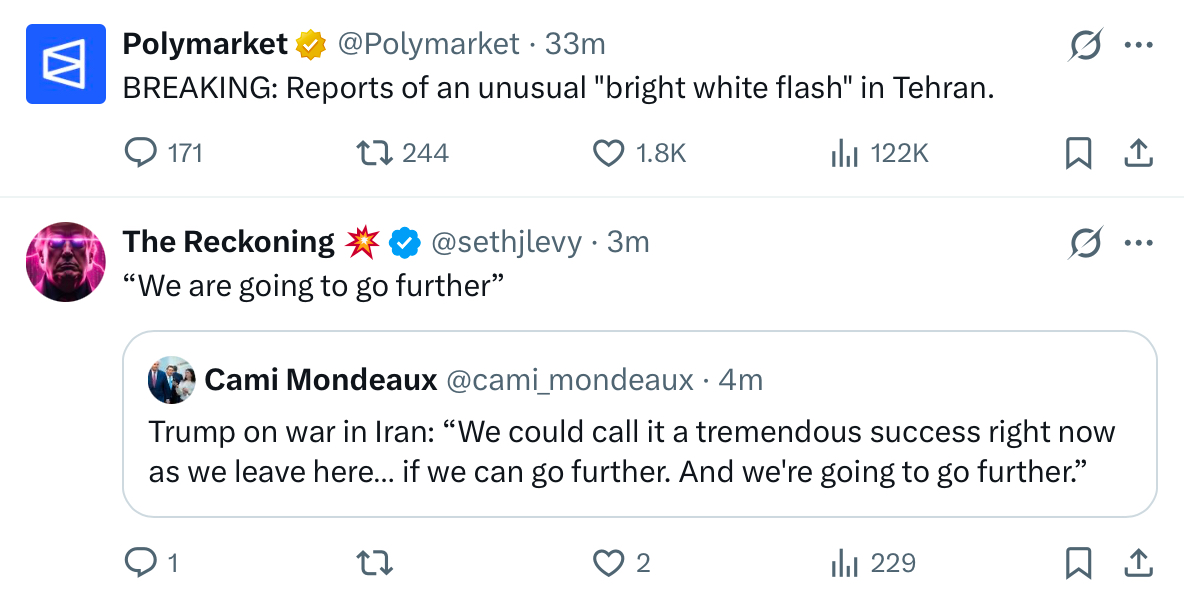1184x605 pixels.
Task: Bookmark The Reckoning's tweet
Action: [1078, 564]
